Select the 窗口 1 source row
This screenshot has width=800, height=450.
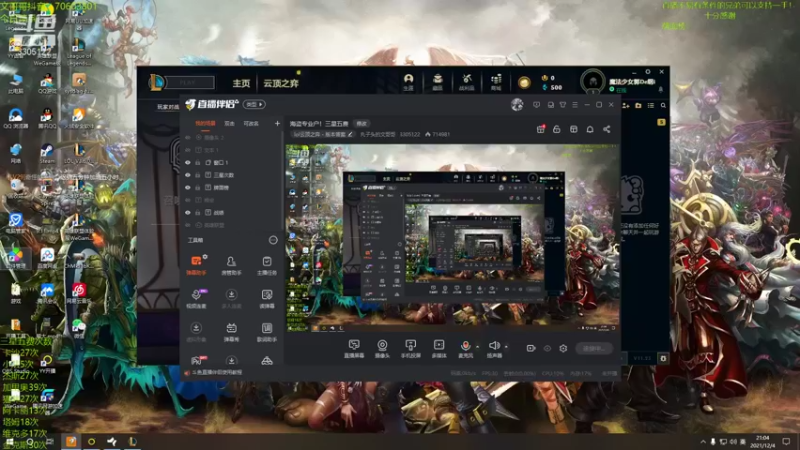coord(232,162)
